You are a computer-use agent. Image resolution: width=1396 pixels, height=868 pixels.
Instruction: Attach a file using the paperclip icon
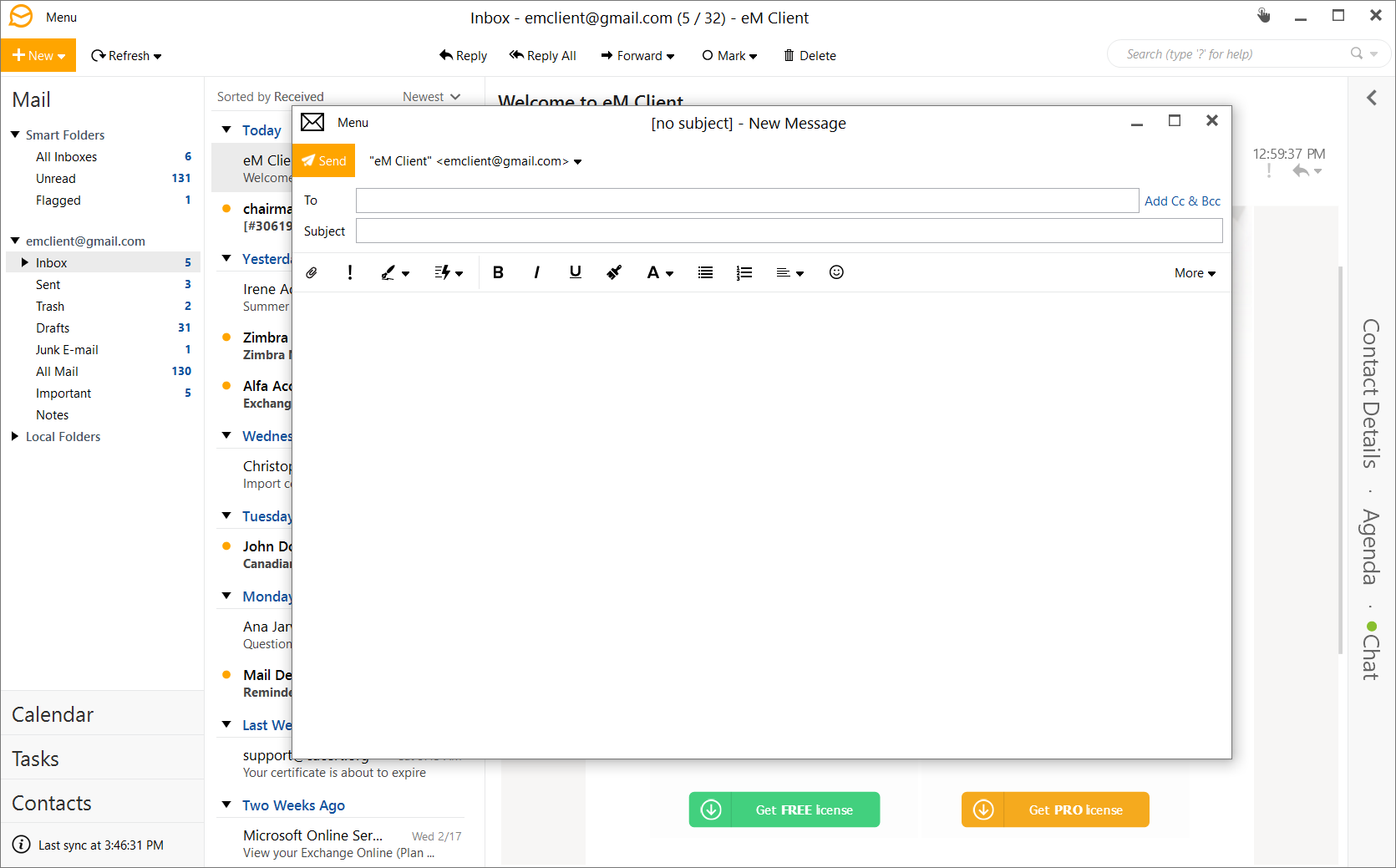tap(312, 272)
